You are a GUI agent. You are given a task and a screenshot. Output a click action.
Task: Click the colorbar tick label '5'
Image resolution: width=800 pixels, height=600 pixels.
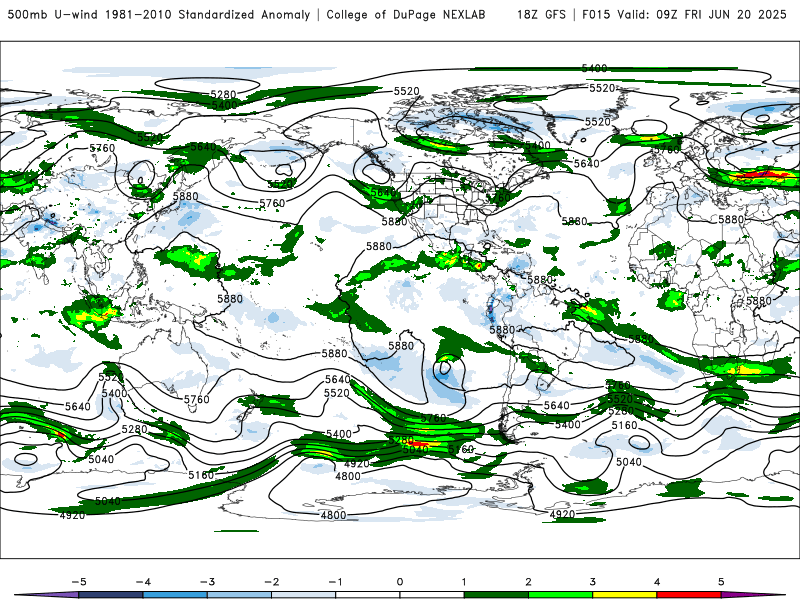tap(721, 582)
